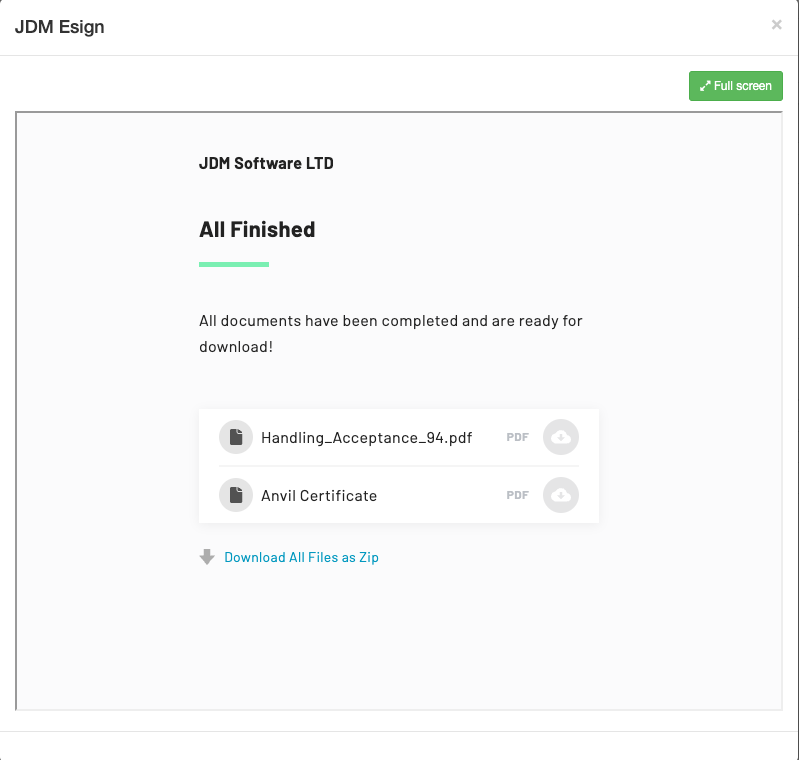The width and height of the screenshot is (799, 760).
Task: Click the JDM Esign dialog title
Action: click(59, 27)
